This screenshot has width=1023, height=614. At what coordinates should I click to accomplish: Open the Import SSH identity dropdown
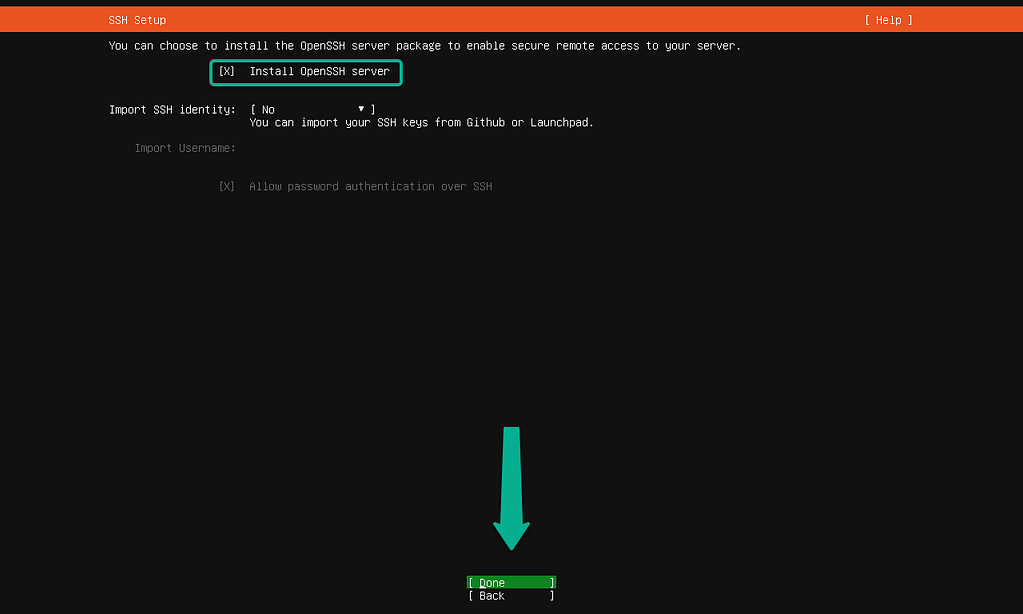tap(312, 109)
